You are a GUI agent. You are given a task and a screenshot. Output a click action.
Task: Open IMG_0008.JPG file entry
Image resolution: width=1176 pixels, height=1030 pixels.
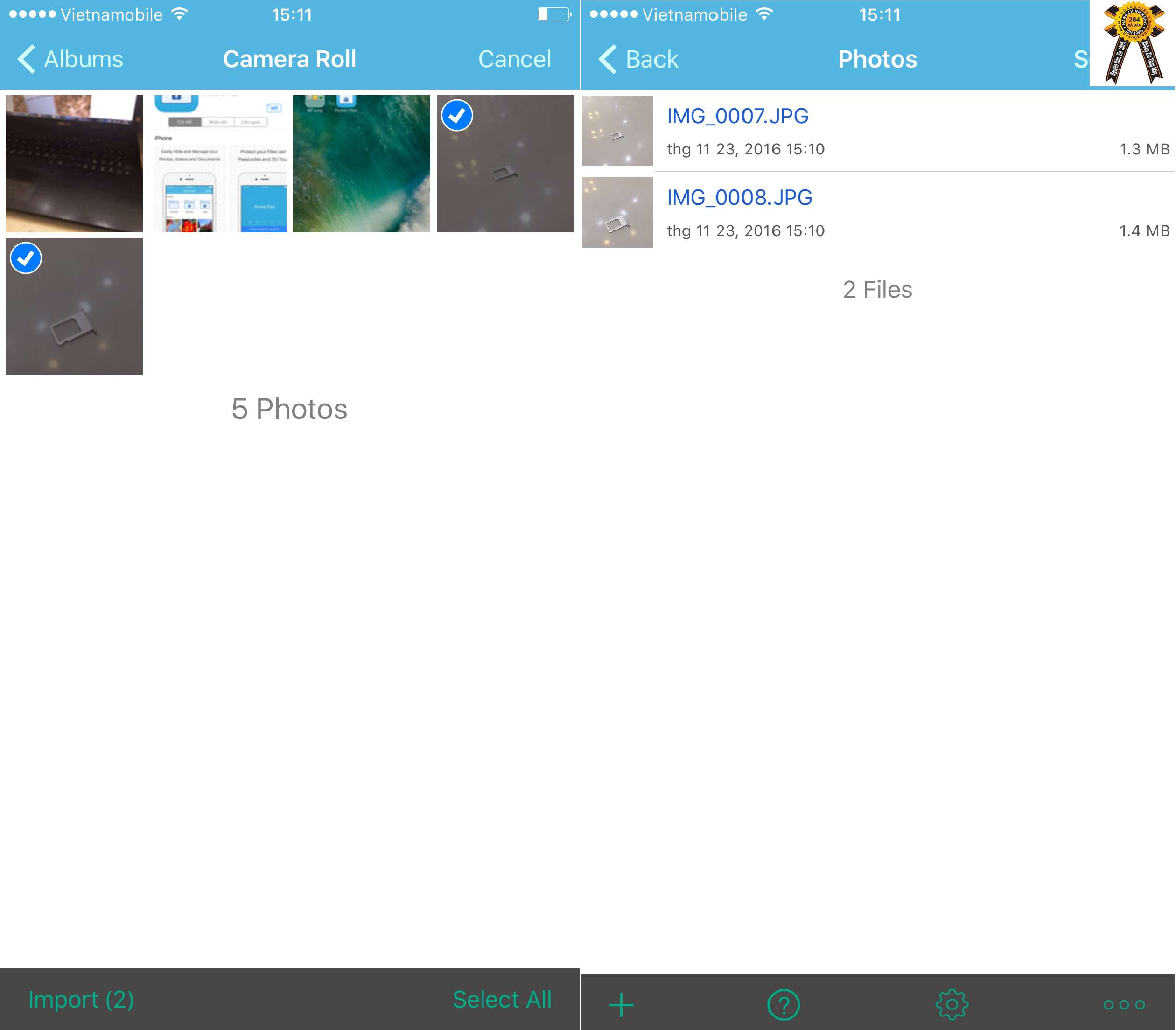click(740, 198)
